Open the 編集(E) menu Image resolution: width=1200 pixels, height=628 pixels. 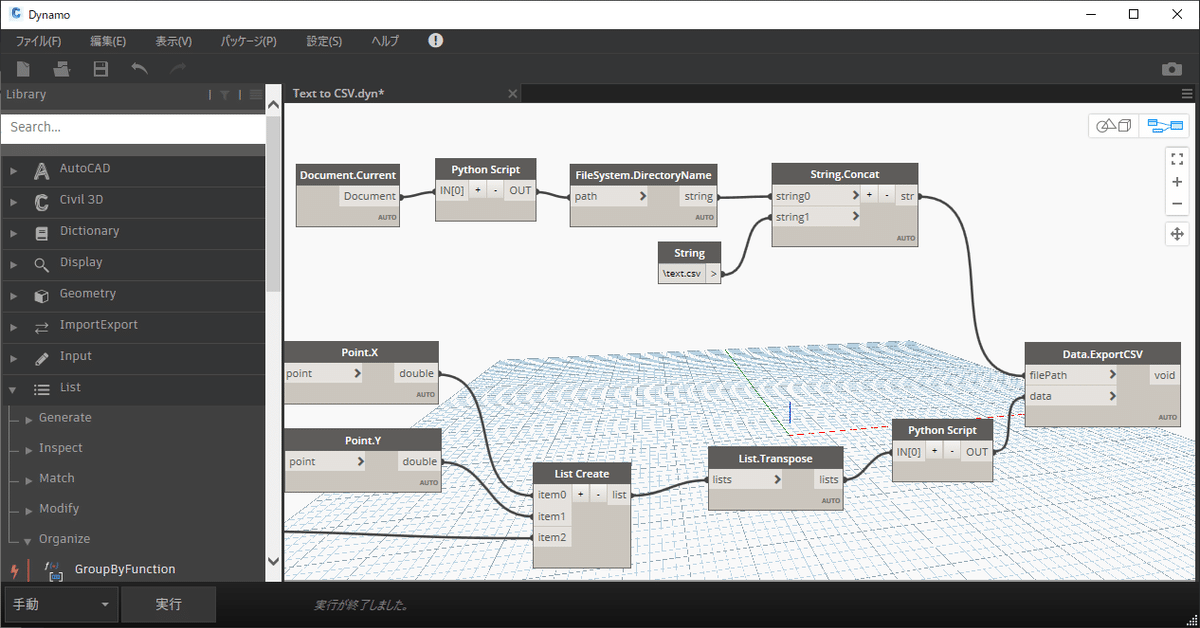click(x=108, y=41)
